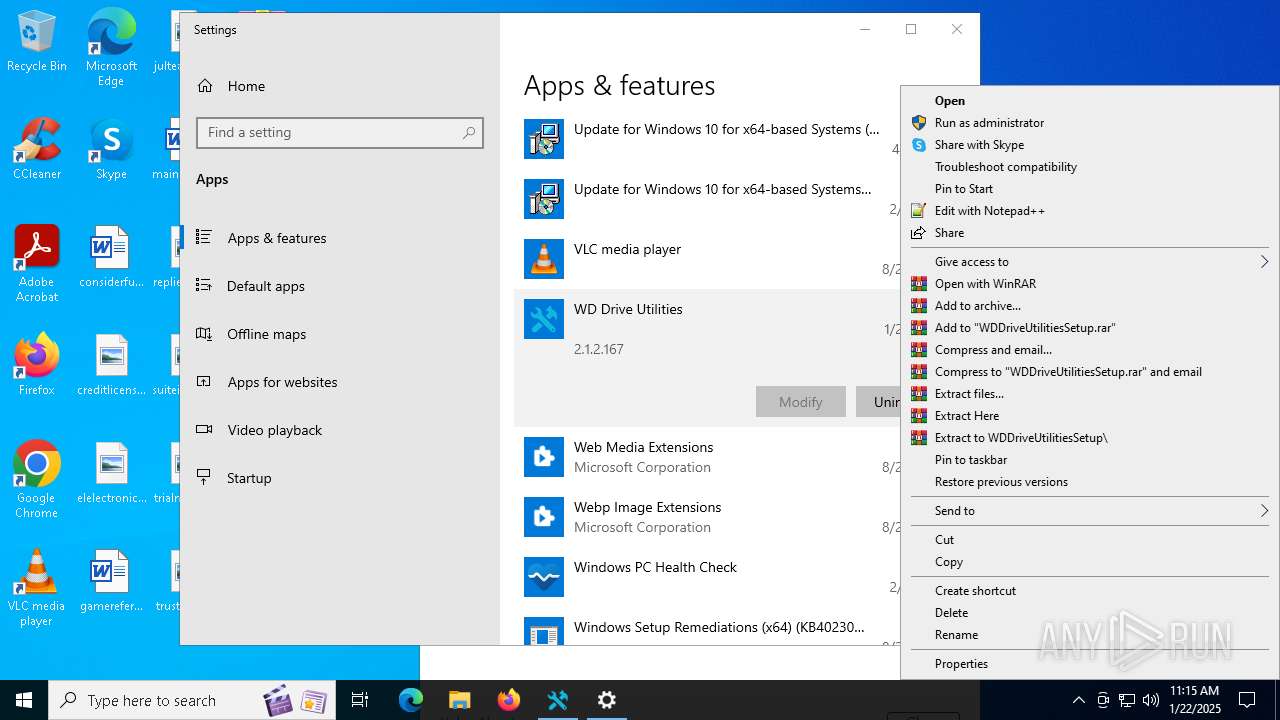Select Run as administrator
The height and width of the screenshot is (720, 1280).
coord(1090,123)
